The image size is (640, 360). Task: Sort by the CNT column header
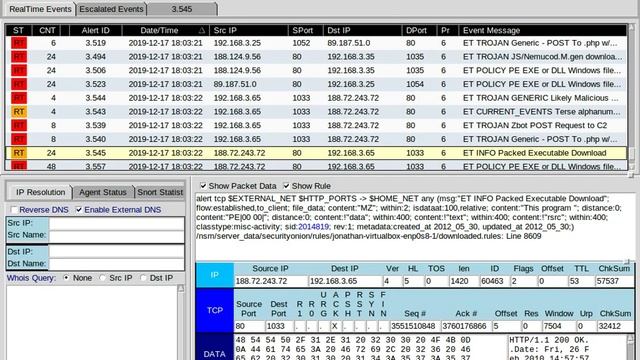pos(47,30)
